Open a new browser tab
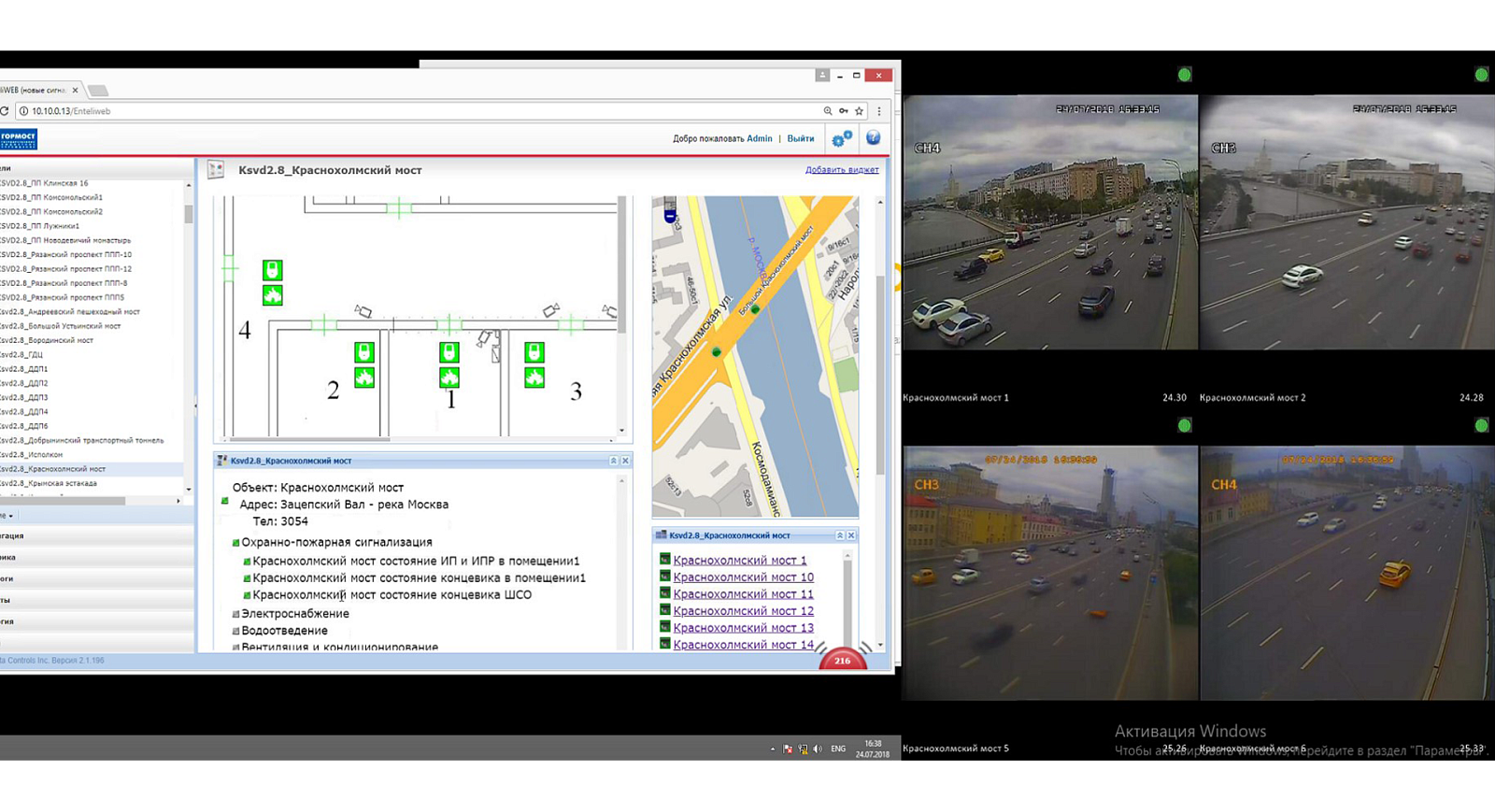 [98, 91]
